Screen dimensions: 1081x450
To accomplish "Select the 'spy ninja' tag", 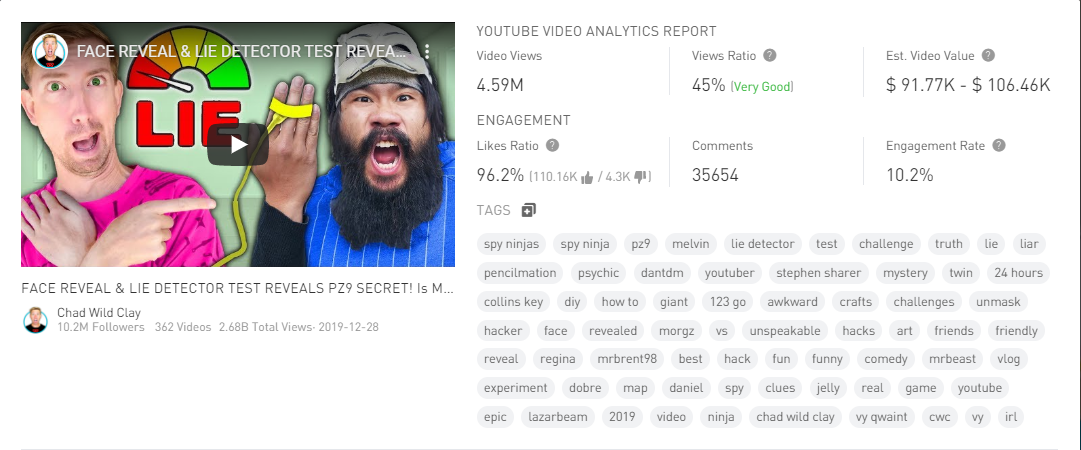I will 585,243.
